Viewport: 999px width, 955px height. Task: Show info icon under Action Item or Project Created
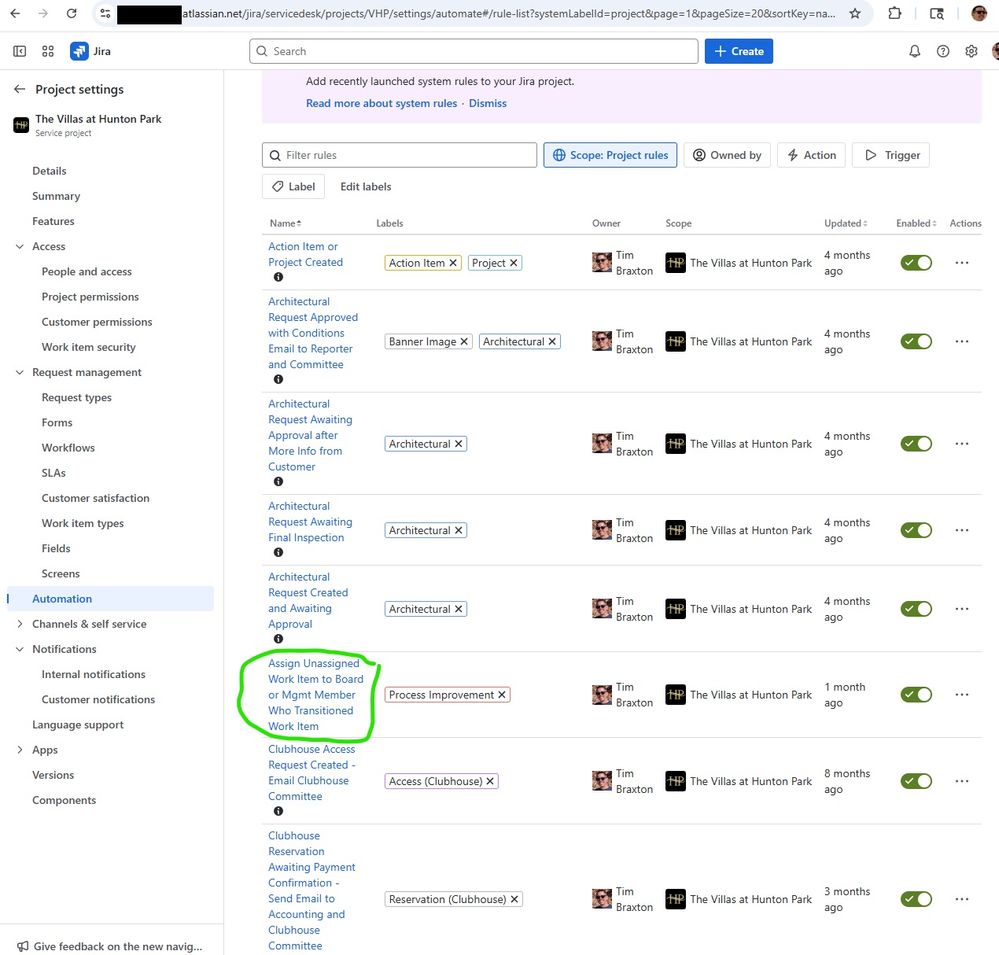[x=278, y=277]
